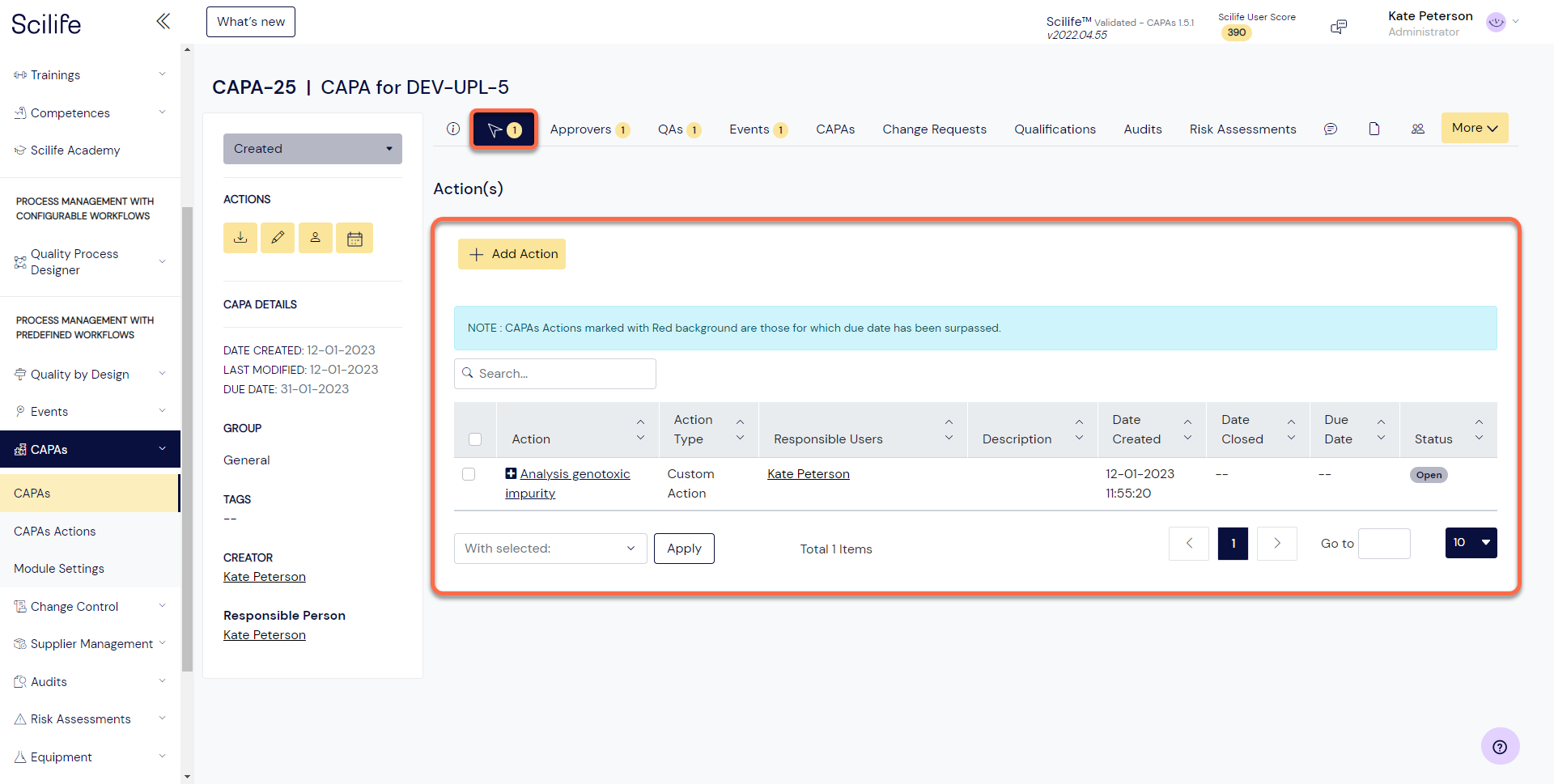The width and height of the screenshot is (1554, 784).
Task: Expand the user profile chevron
Action: coord(1515,22)
